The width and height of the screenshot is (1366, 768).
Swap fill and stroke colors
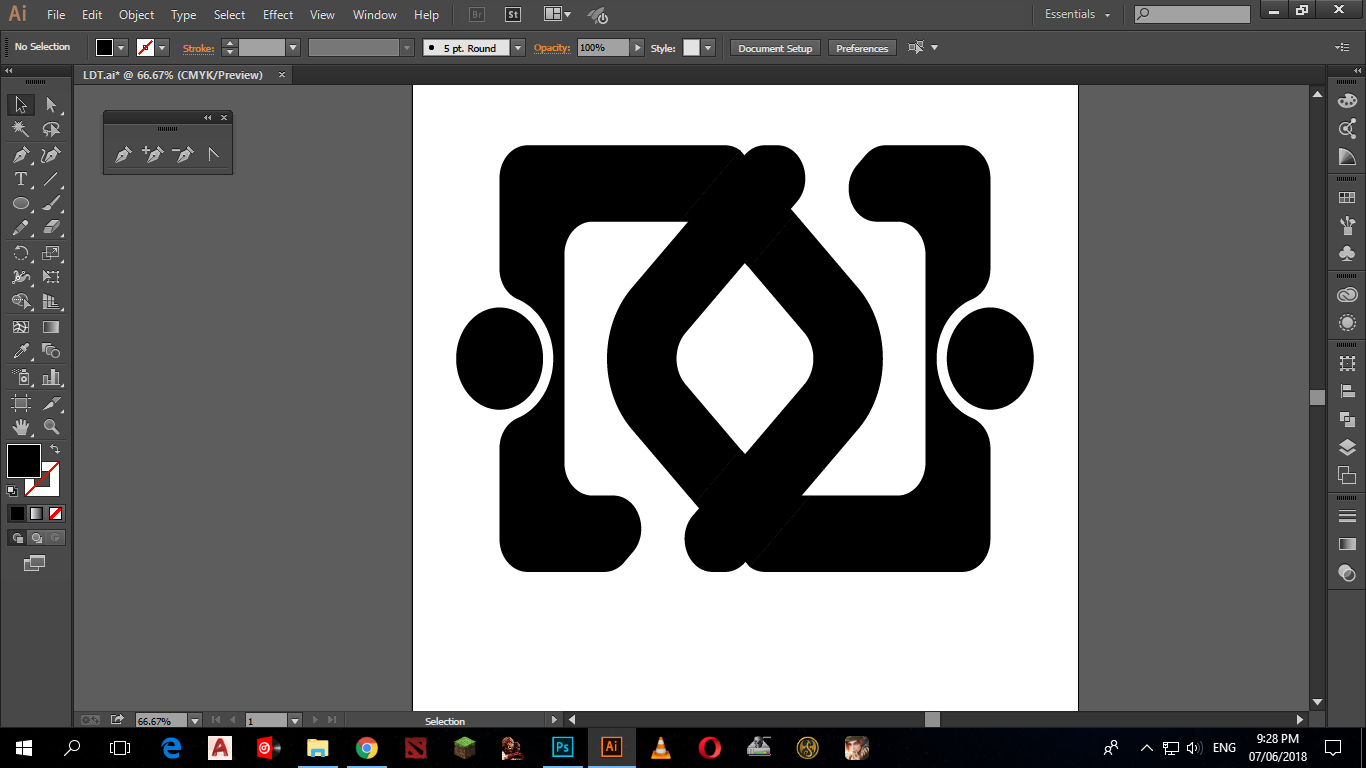(x=55, y=450)
